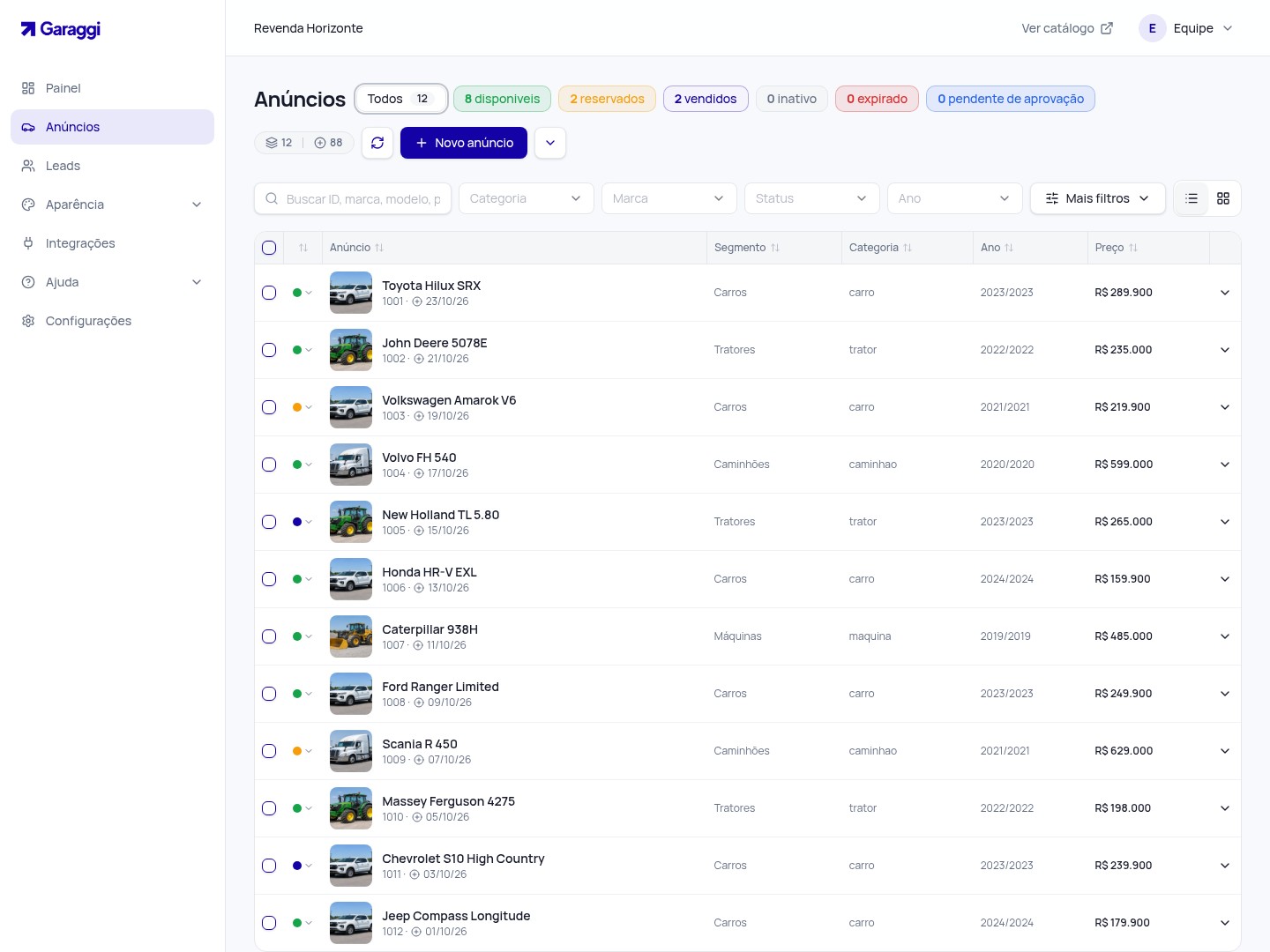Tick the Volvo FH 540 checkbox
This screenshot has height=952, width=1270.
[269, 465]
